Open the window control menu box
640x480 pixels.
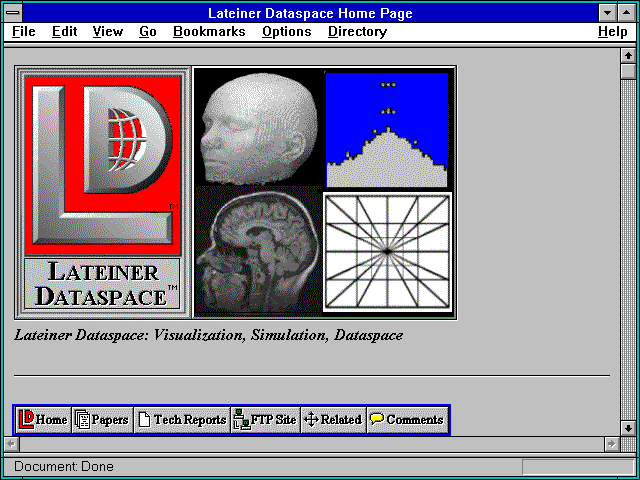(x=13, y=13)
